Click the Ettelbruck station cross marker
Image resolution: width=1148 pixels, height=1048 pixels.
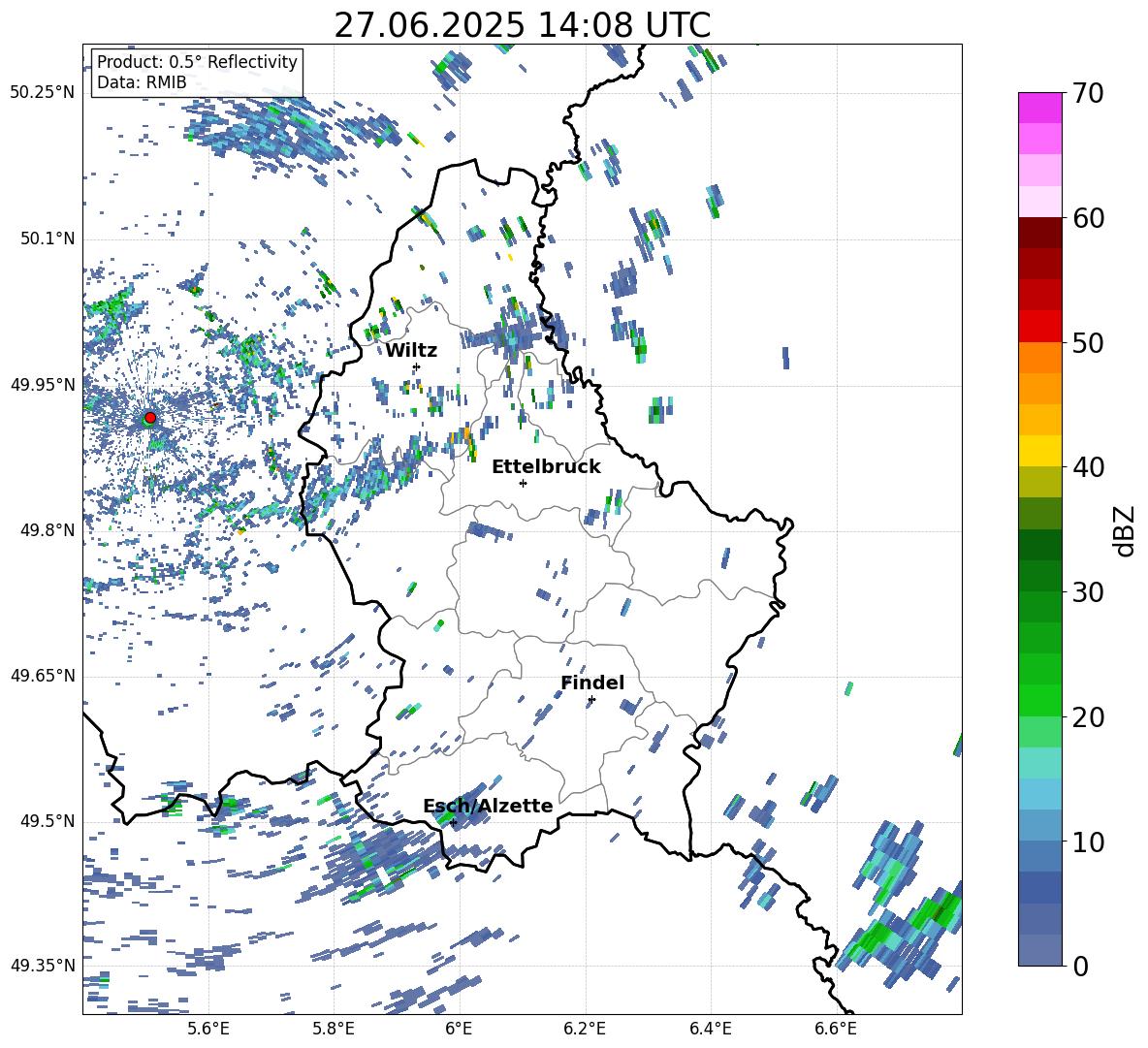coord(523,483)
